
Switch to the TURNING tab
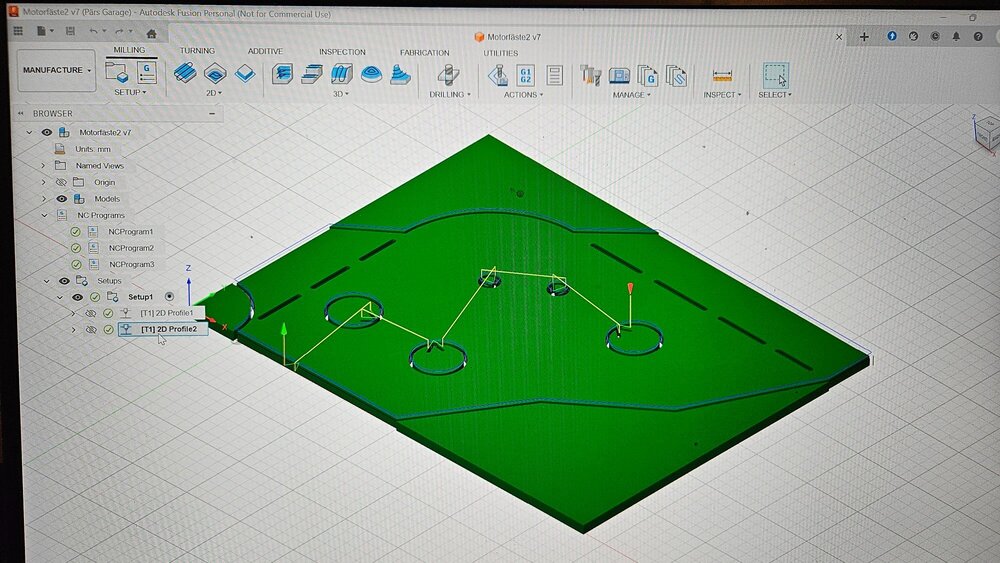tap(197, 50)
